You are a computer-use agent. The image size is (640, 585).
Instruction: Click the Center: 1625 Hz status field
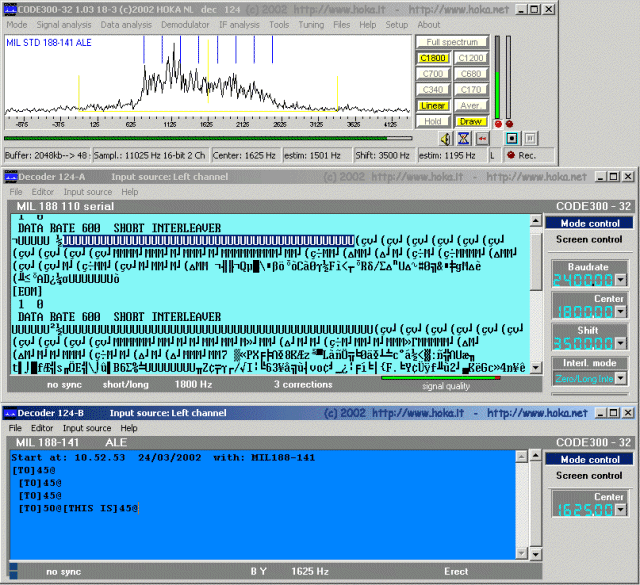tap(246, 156)
